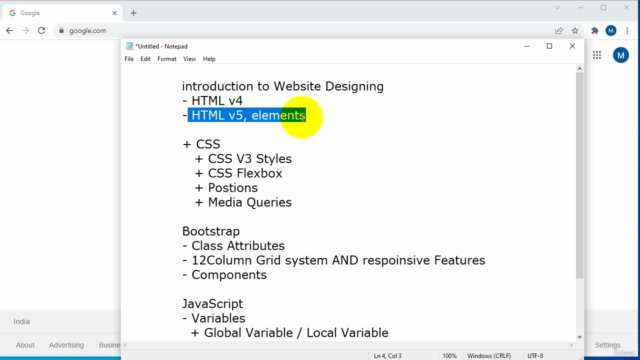The width and height of the screenshot is (640, 360).
Task: Click the '+ Postions' line
Action: pos(226,188)
